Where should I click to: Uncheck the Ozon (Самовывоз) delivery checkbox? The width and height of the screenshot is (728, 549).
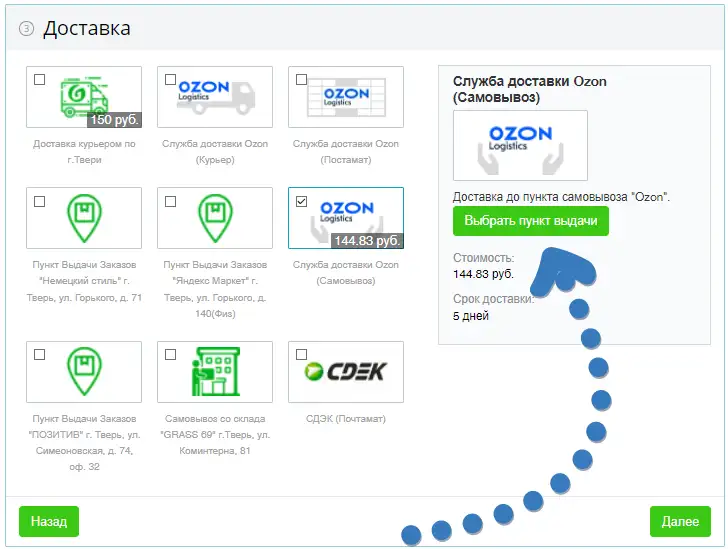click(x=302, y=201)
